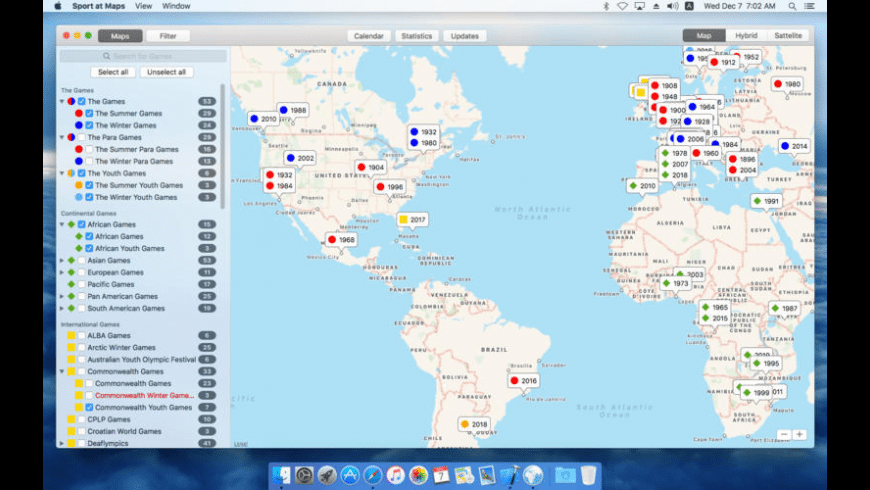
Task: Click the red 1904 map marker
Action: (371, 167)
